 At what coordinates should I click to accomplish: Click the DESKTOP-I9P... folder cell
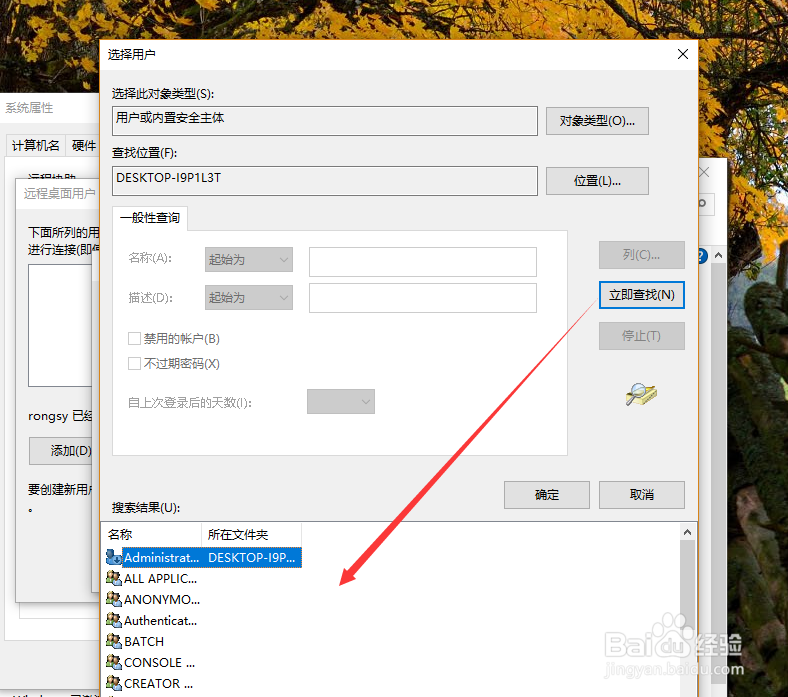click(252, 557)
